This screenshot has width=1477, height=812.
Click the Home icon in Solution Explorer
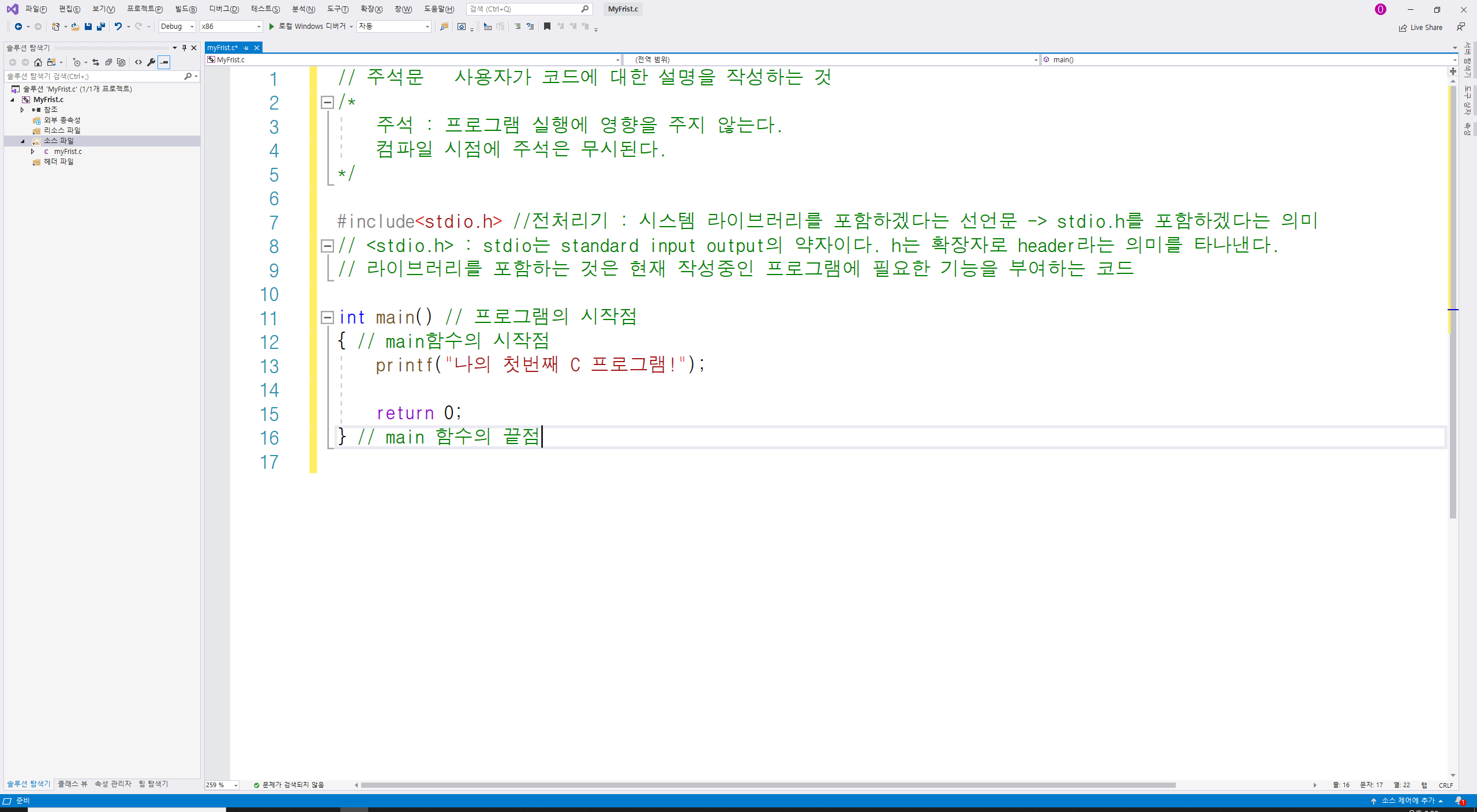point(38,62)
